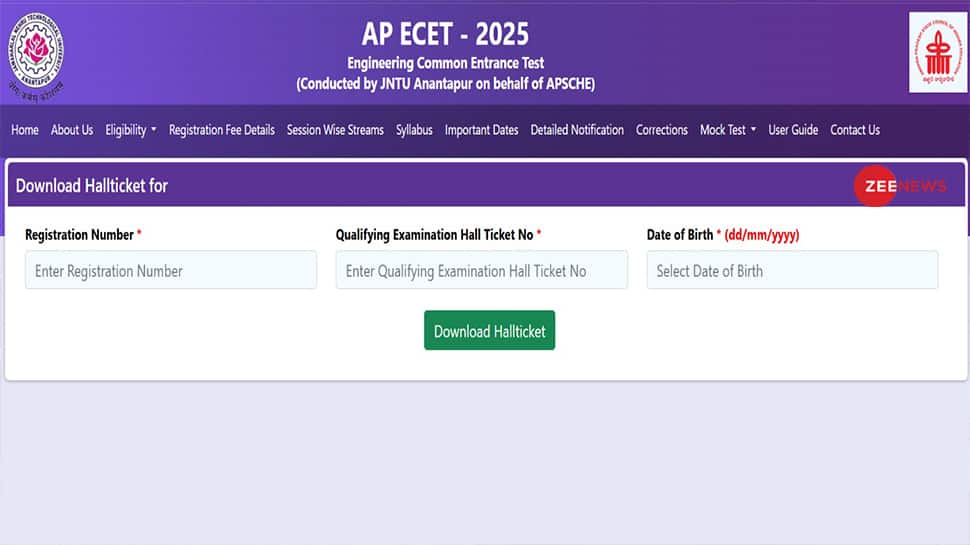View the Important Dates page
The width and height of the screenshot is (970, 545).
[x=481, y=130]
